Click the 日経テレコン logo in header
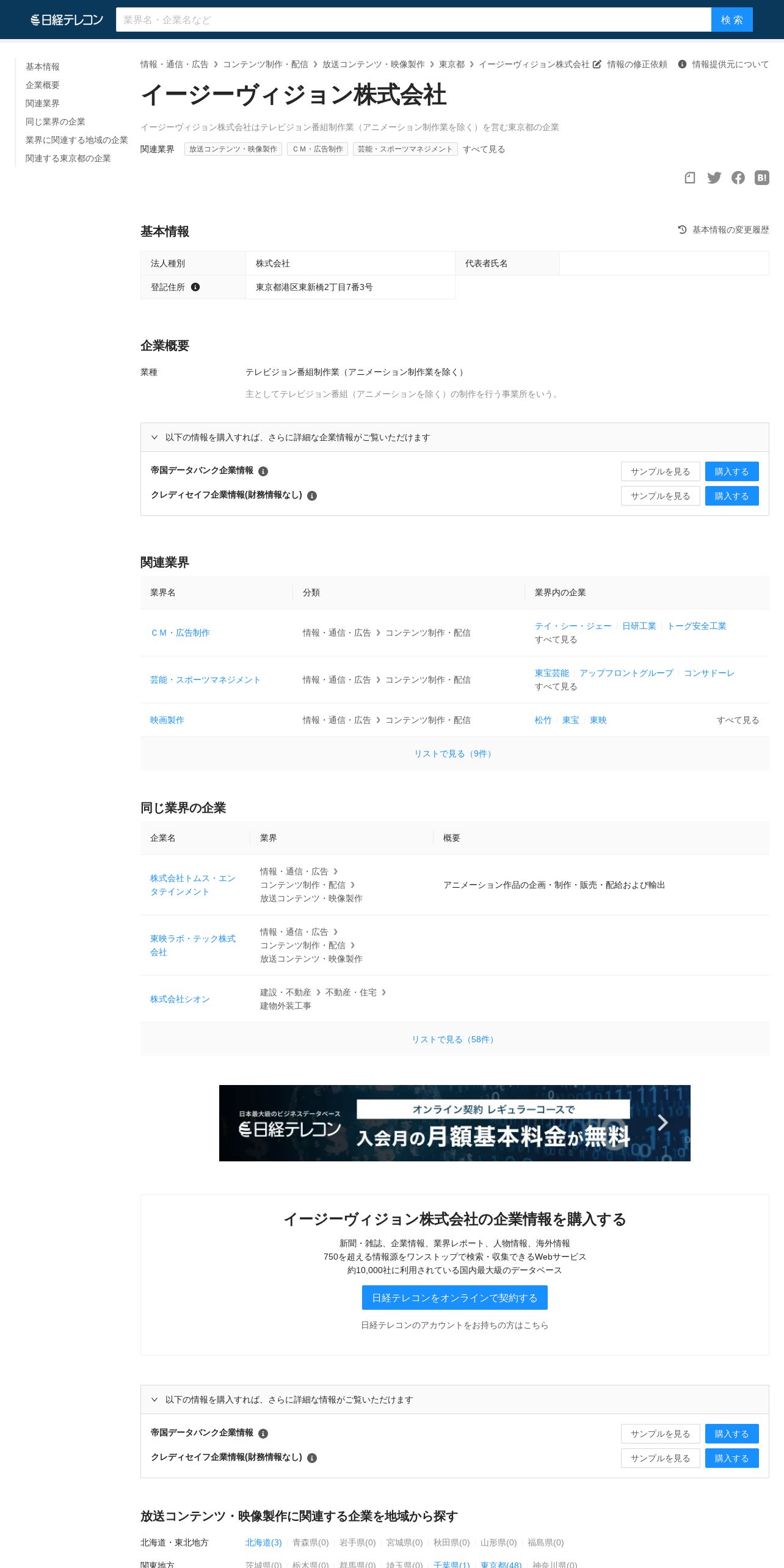This screenshot has width=784, height=1568. (67, 20)
